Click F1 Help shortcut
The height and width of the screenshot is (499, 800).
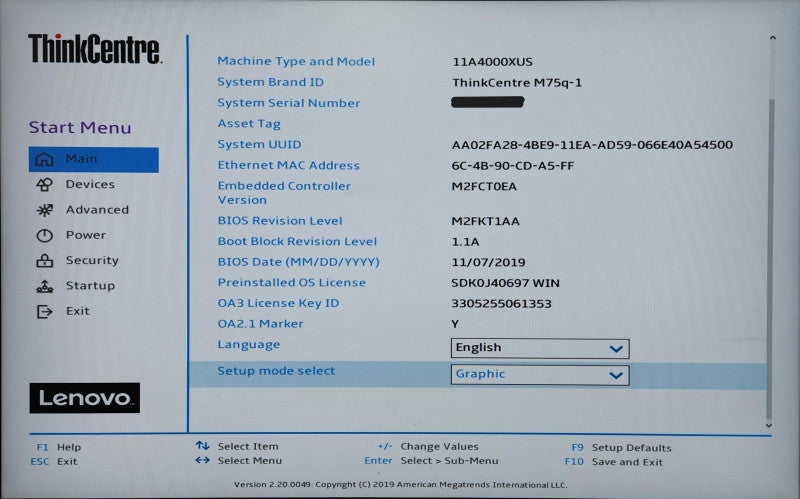[x=59, y=447]
